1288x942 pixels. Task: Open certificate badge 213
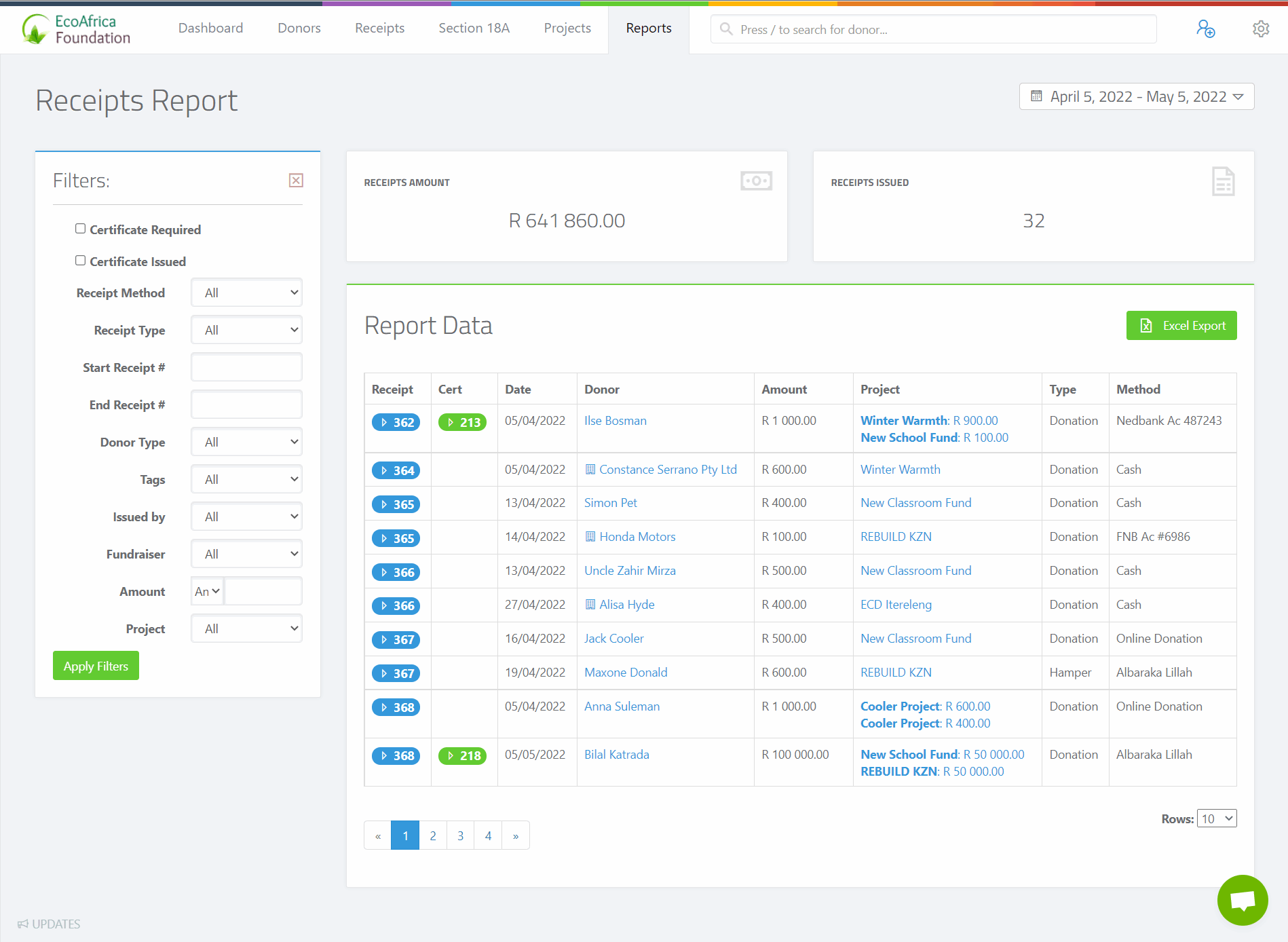[x=463, y=422]
